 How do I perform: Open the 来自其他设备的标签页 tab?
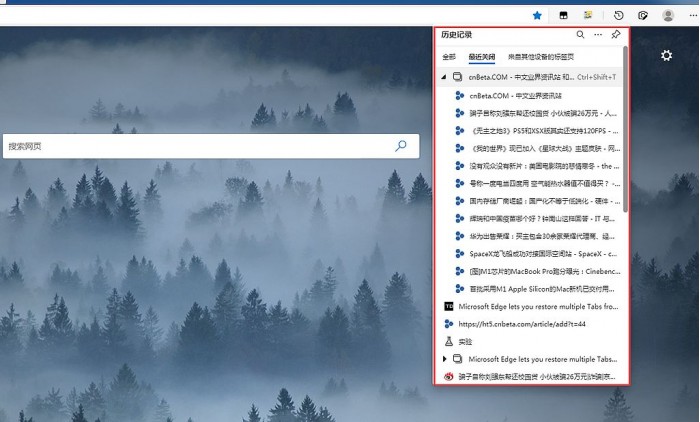540,57
